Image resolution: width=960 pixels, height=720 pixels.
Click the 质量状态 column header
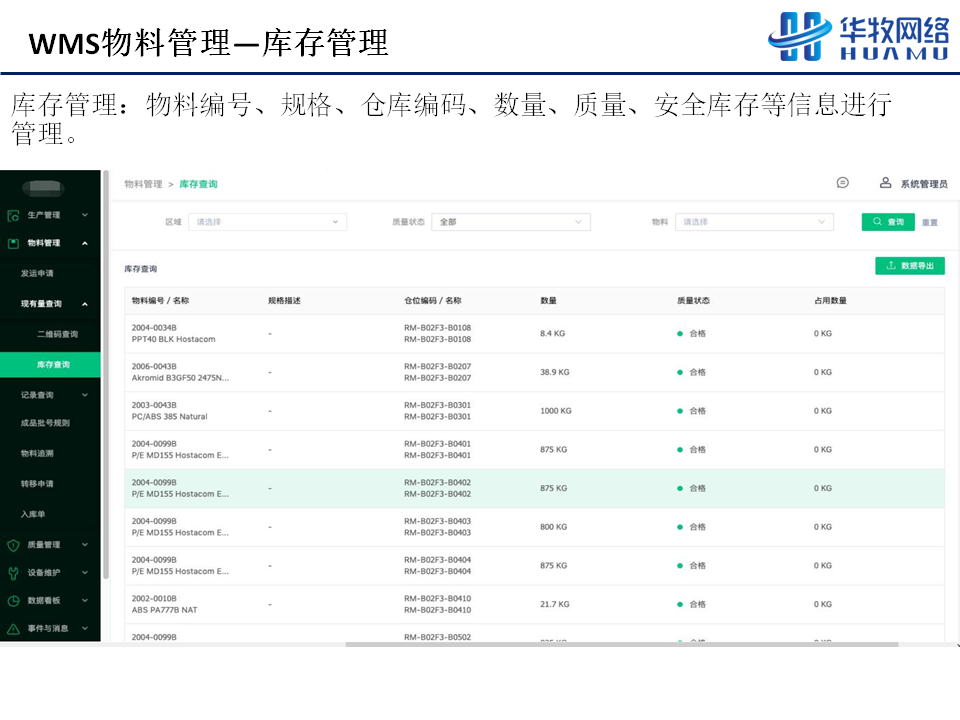tap(693, 301)
